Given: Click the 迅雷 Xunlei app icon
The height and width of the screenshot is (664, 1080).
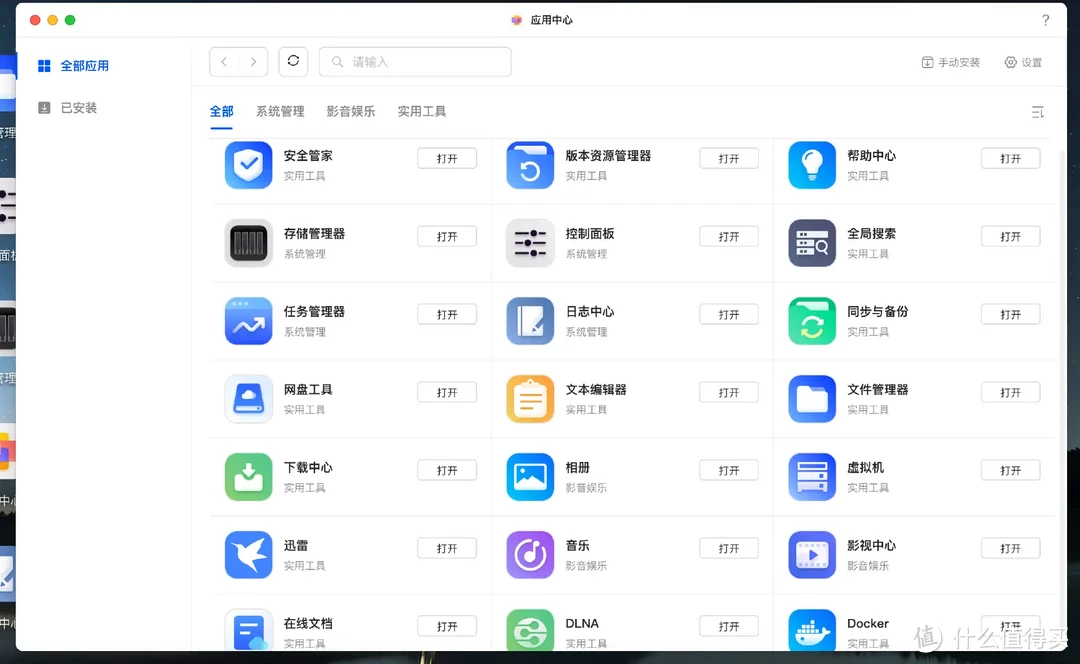Looking at the screenshot, I should [x=248, y=555].
